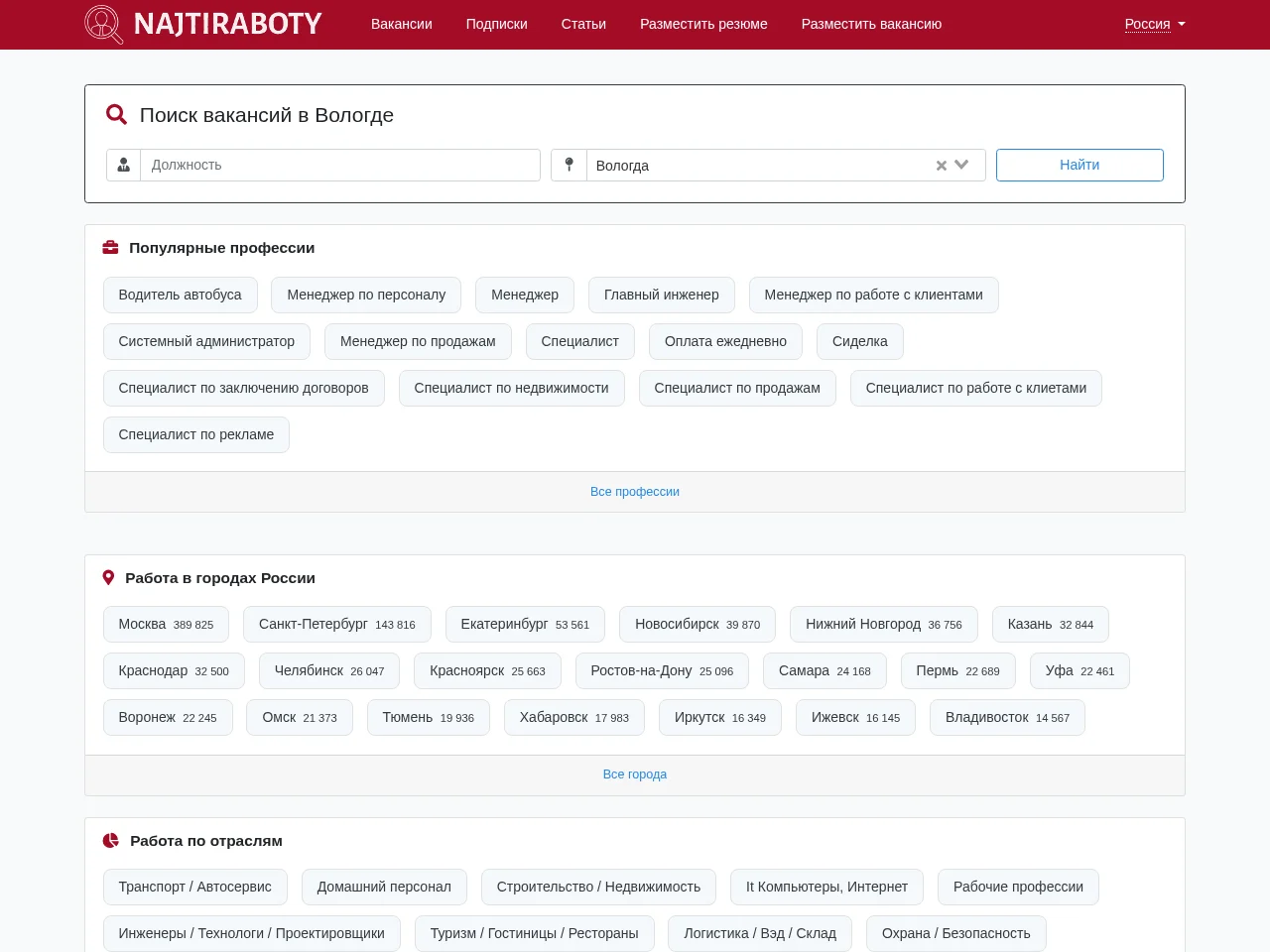Open the Все профессии link

click(x=635, y=492)
